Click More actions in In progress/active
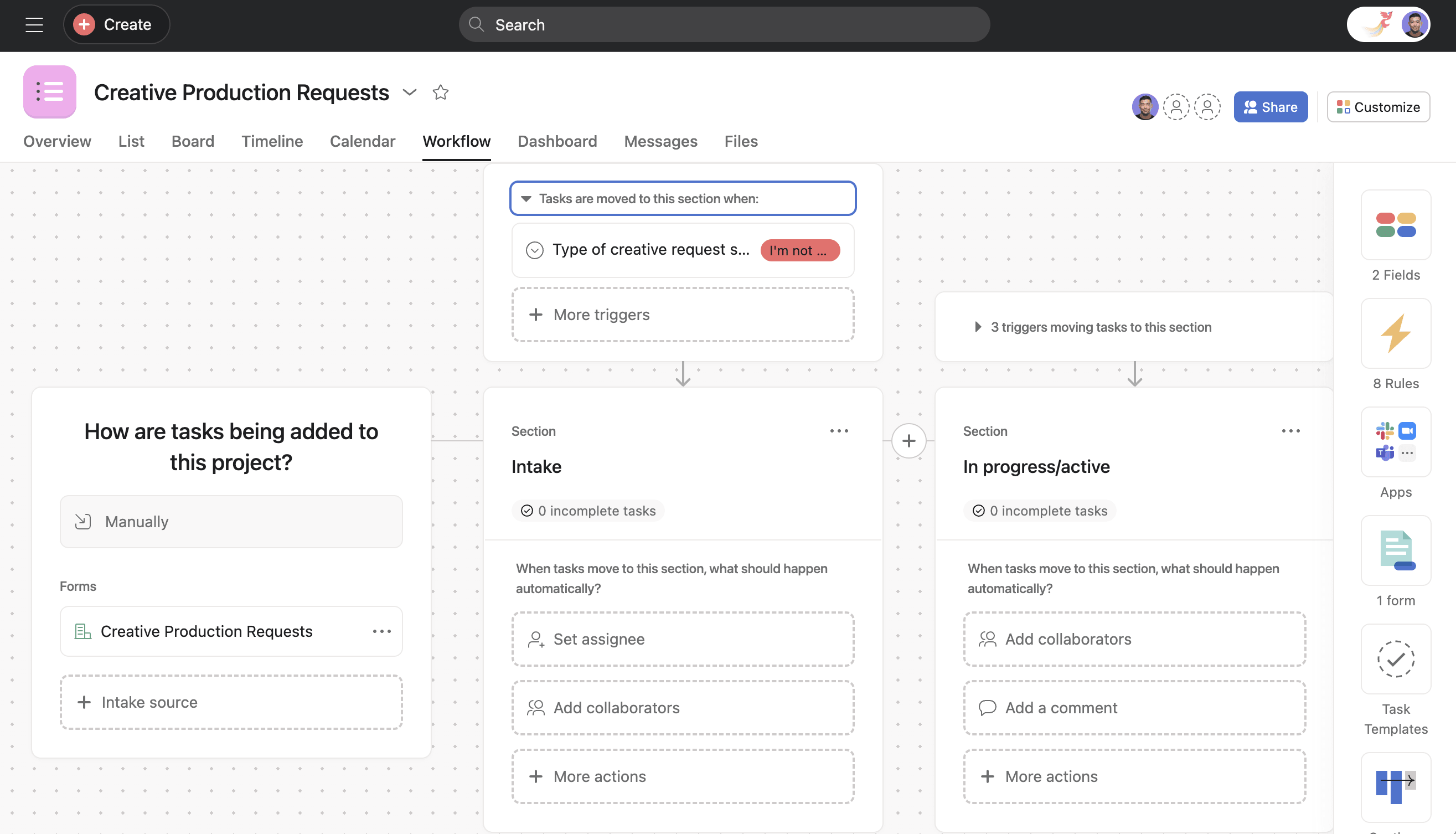This screenshot has height=834, width=1456. click(1135, 777)
